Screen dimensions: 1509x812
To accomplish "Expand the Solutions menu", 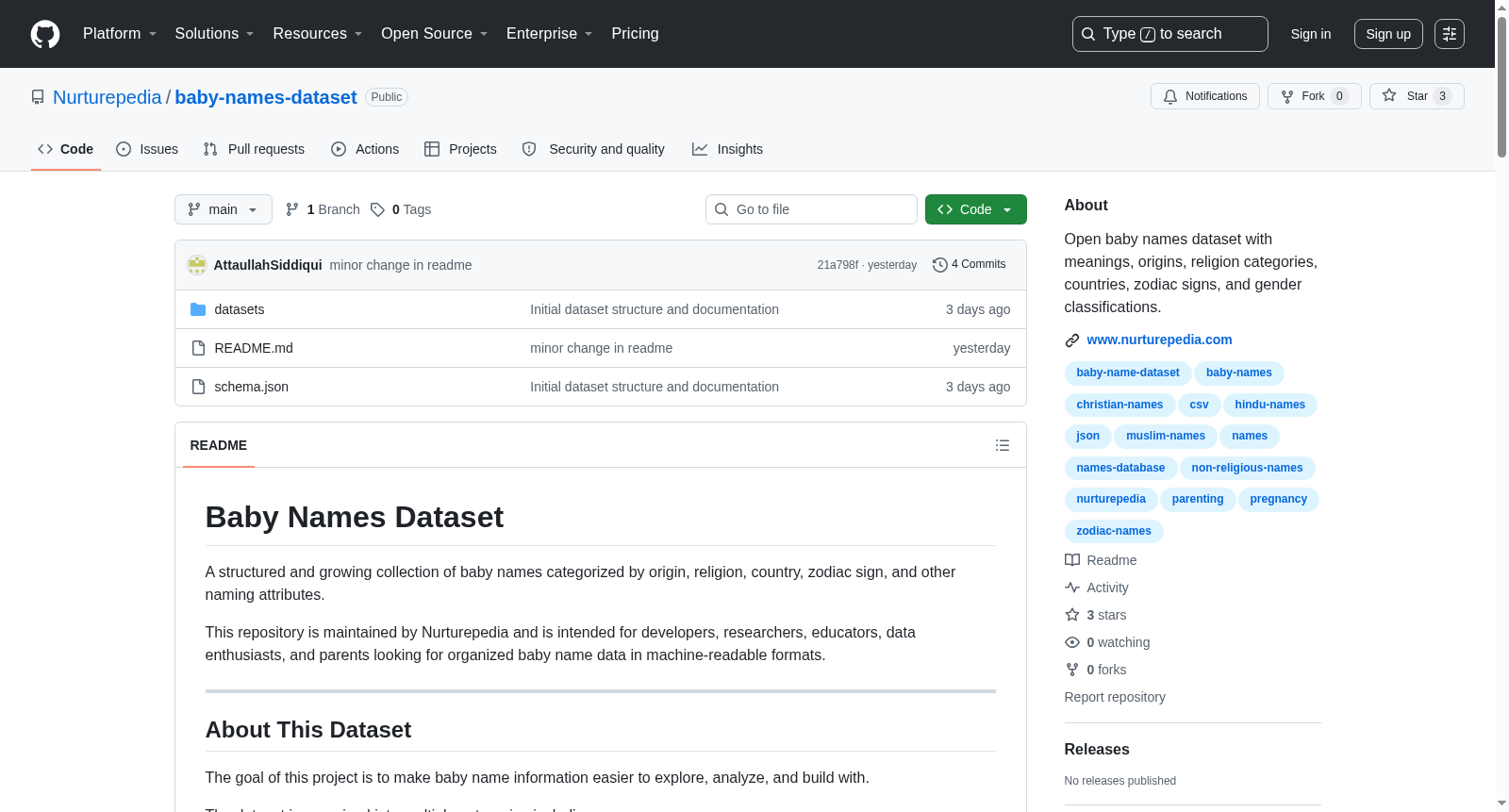I will (214, 34).
